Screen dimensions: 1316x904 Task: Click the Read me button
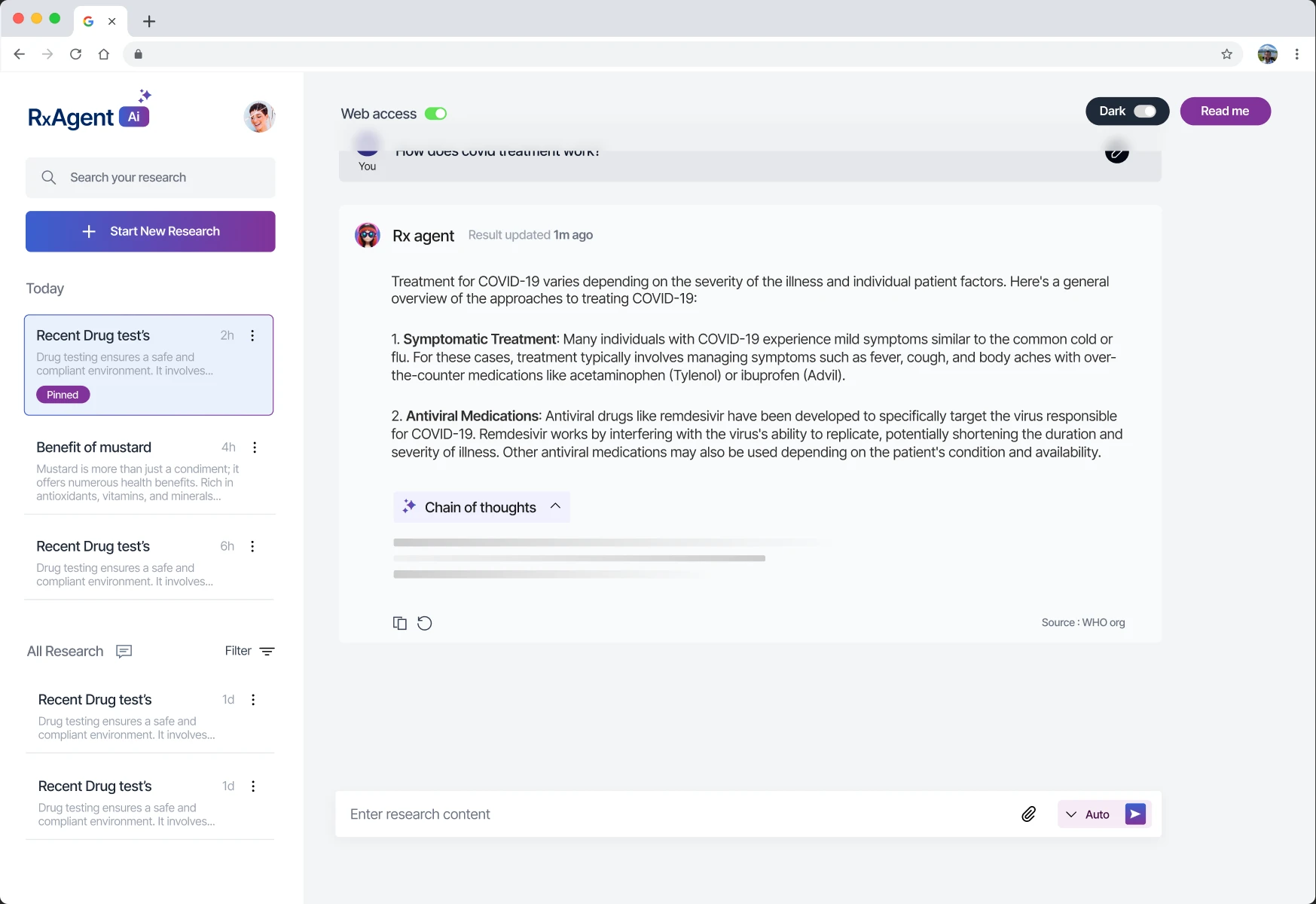click(1225, 111)
